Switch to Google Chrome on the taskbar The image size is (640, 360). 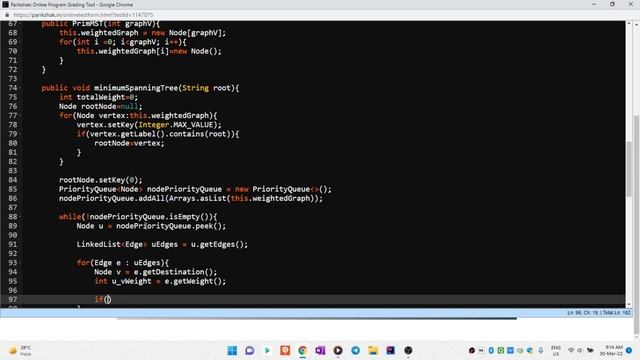(302, 350)
